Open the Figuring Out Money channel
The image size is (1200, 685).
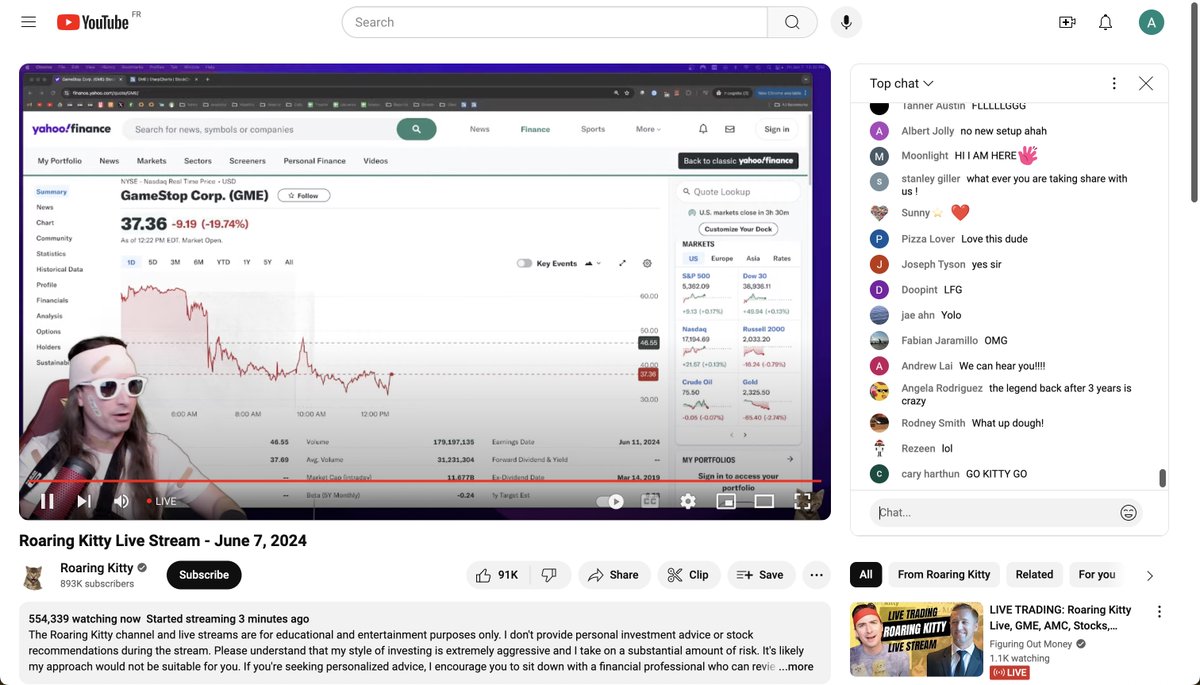click(x=1031, y=645)
